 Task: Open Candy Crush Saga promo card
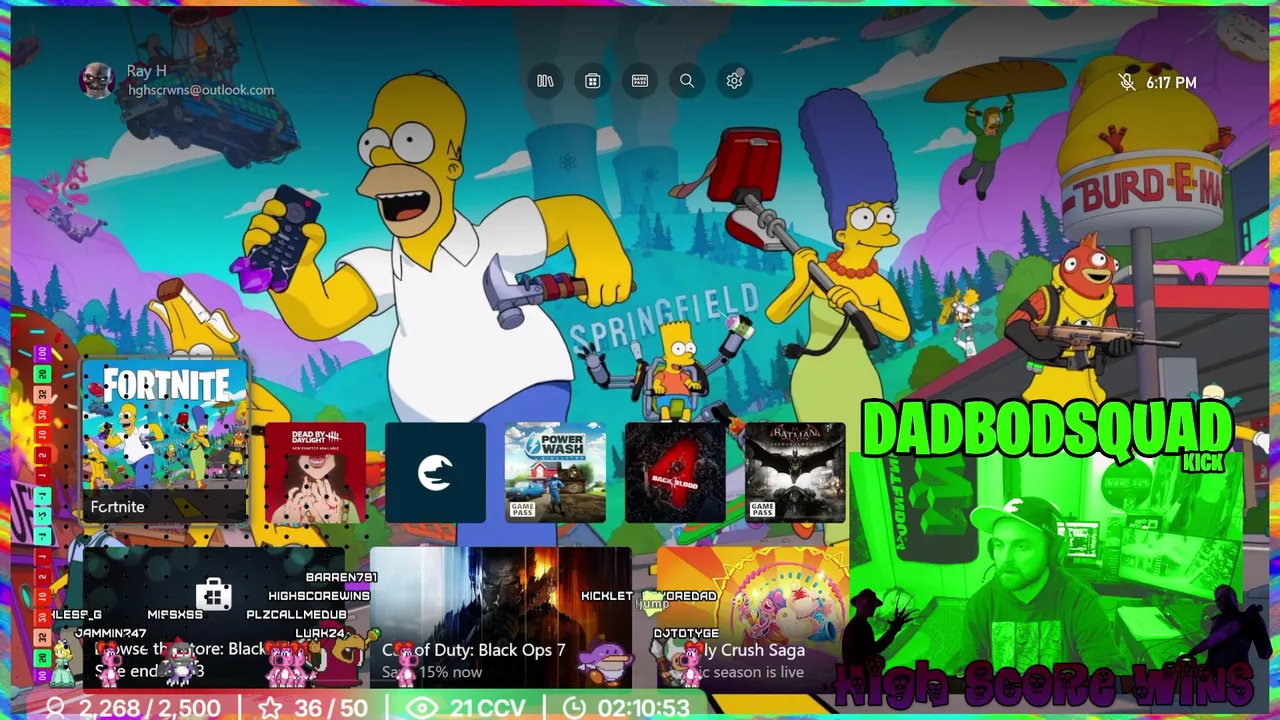(x=752, y=618)
